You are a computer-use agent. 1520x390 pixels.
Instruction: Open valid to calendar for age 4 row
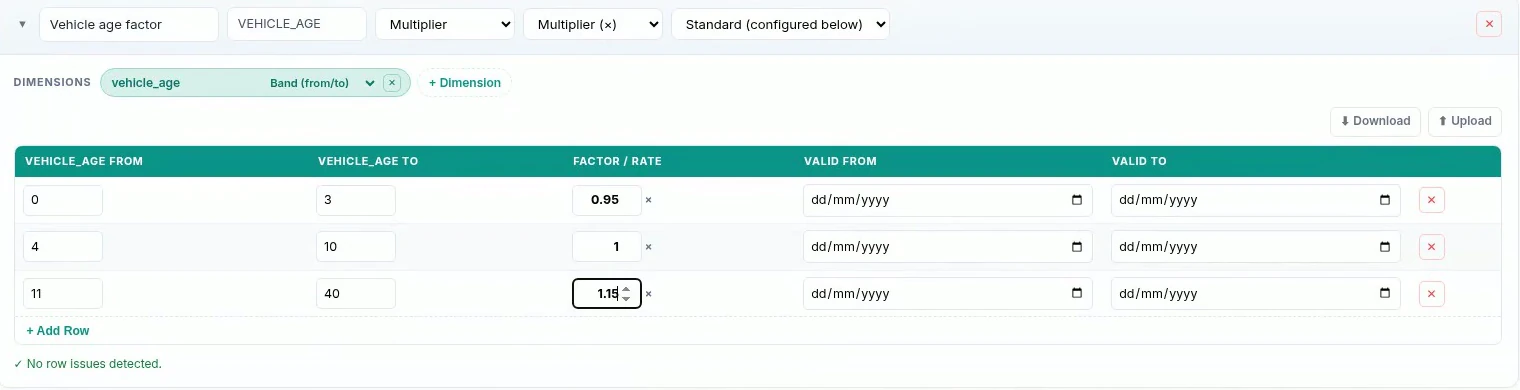1385,247
